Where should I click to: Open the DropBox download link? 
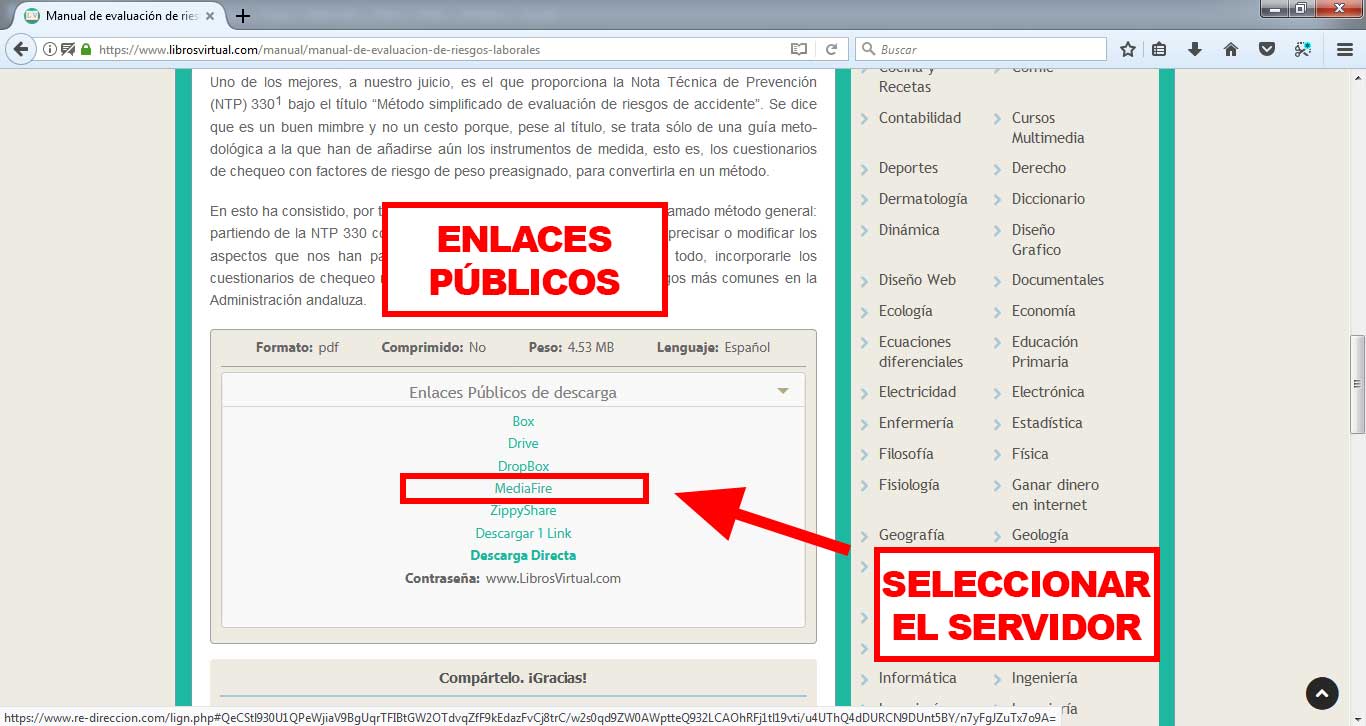pyautogui.click(x=523, y=466)
